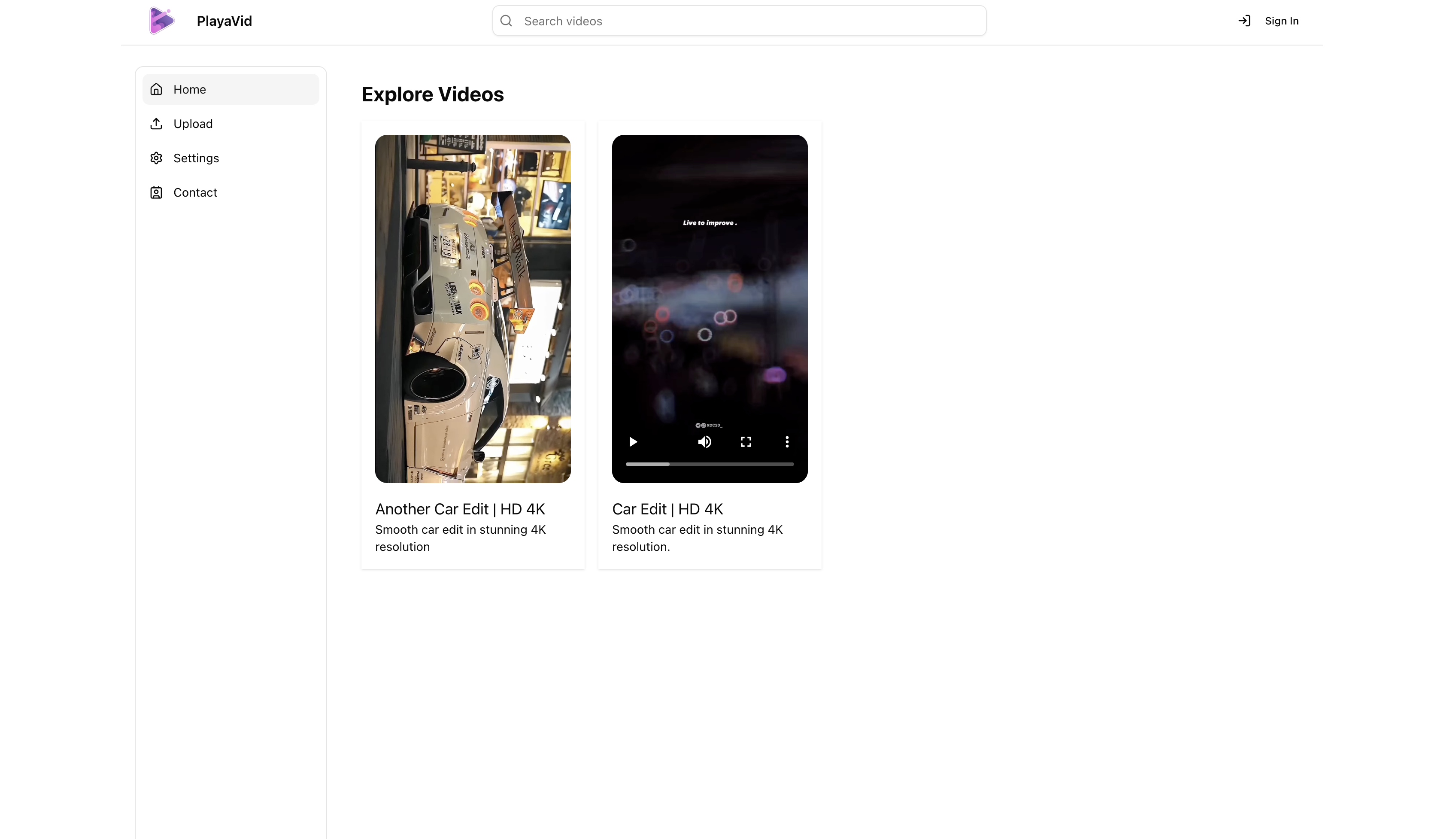This screenshot has height=839, width=1456.
Task: Open the white sports car thumbnail
Action: click(472, 309)
